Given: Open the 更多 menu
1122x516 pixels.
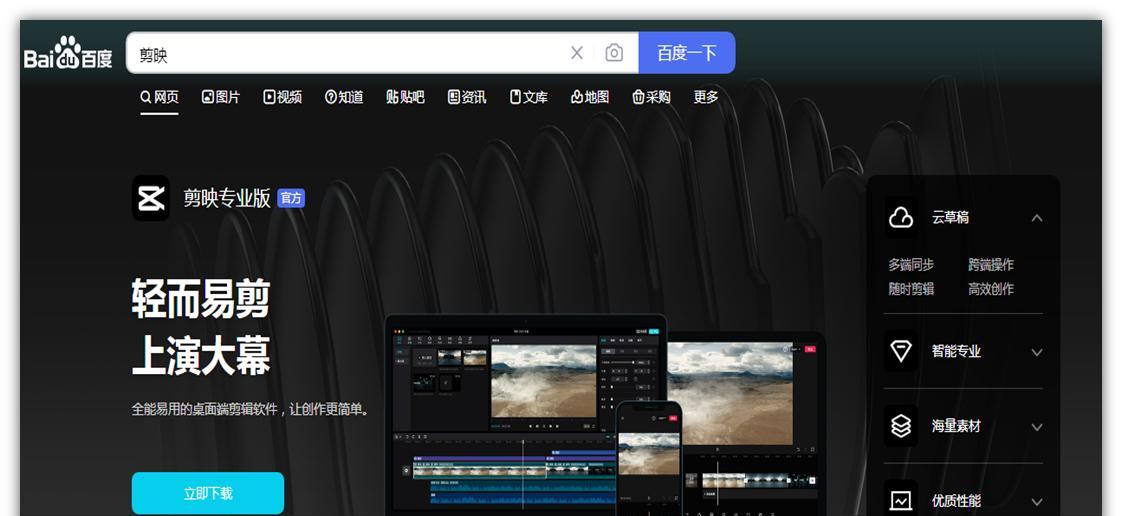Looking at the screenshot, I should pos(706,97).
